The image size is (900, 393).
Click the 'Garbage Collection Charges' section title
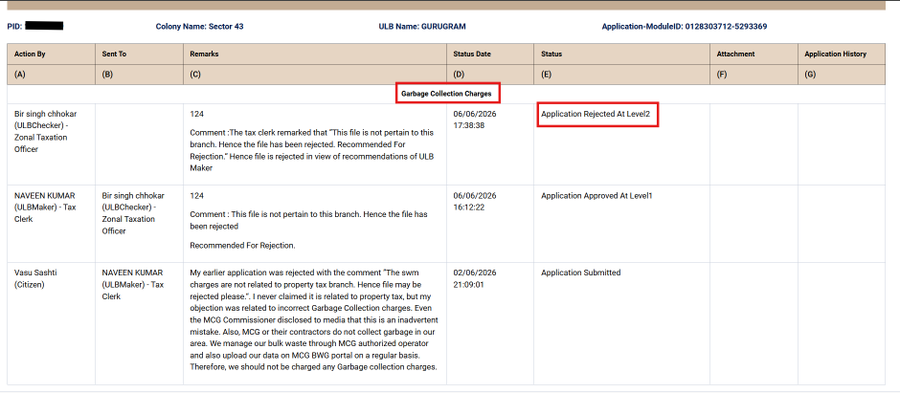coord(446,93)
